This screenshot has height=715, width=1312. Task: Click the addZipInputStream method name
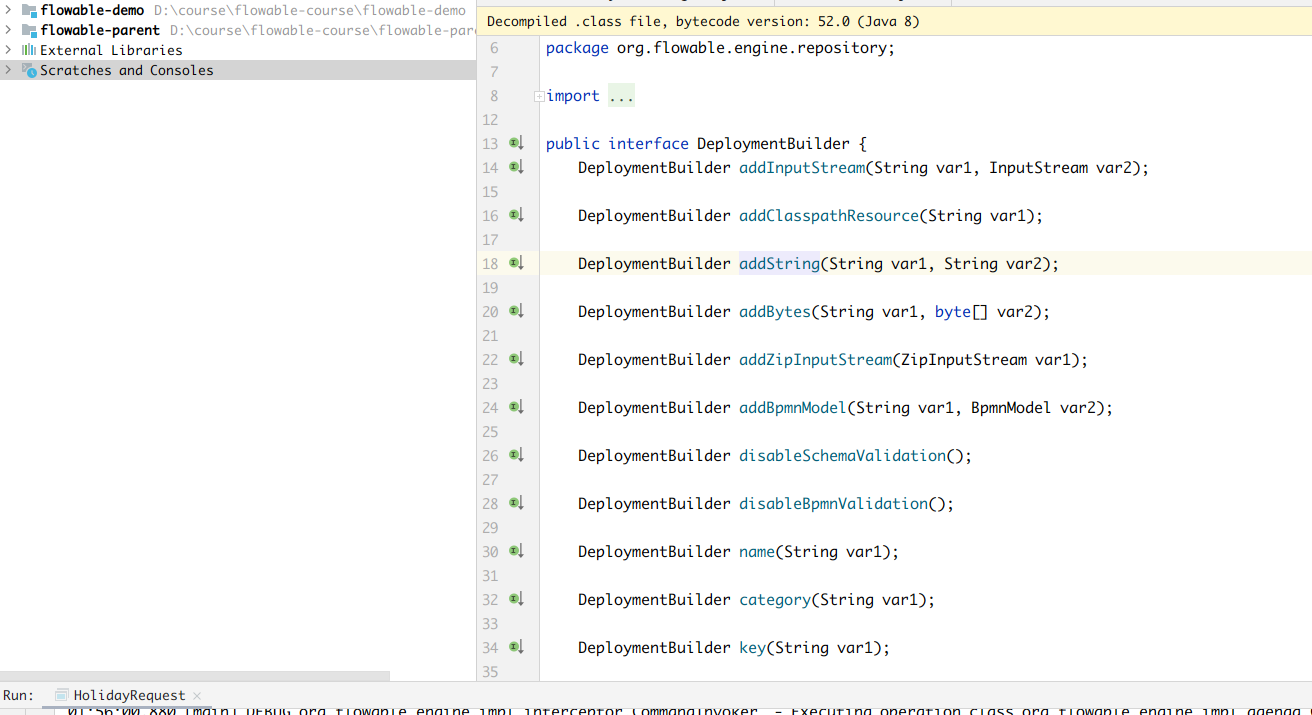[815, 360]
